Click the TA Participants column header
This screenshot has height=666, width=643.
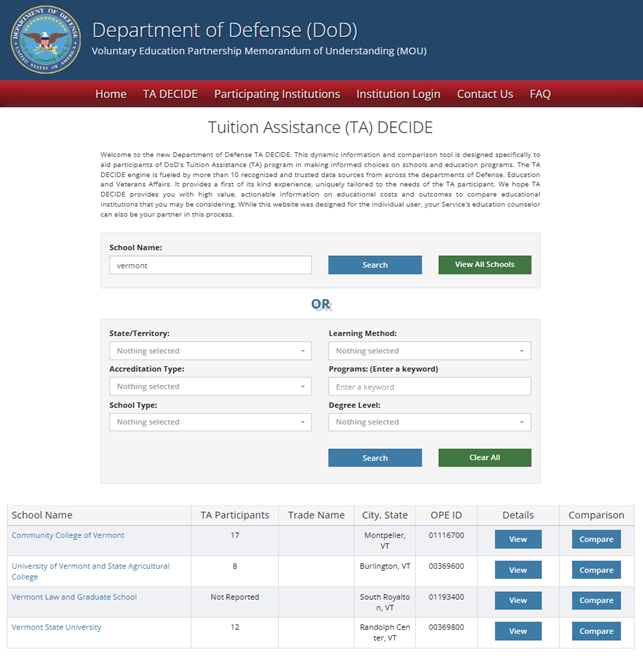pos(235,515)
